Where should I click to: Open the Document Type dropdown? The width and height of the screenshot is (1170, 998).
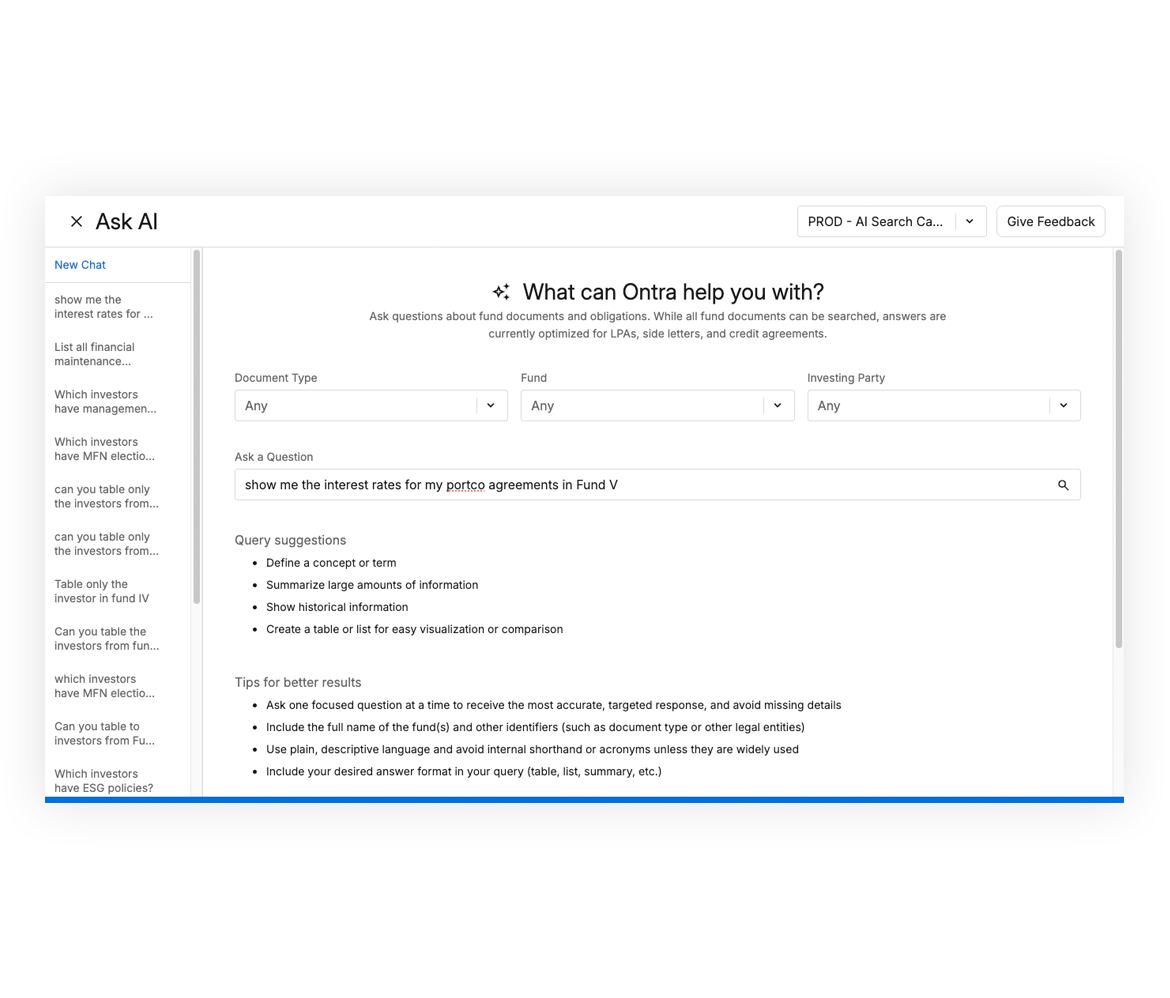[x=371, y=405]
